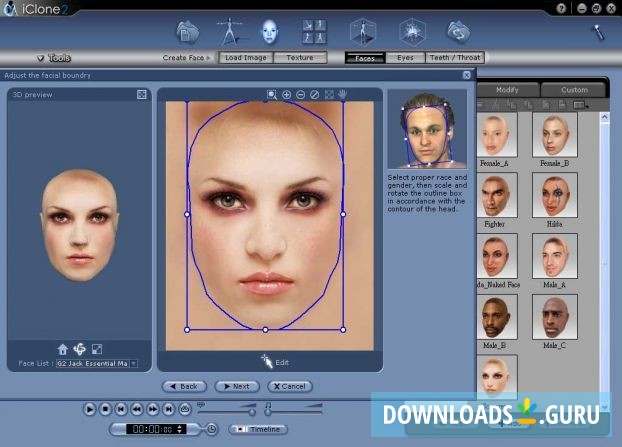This screenshot has height=447, width=622.
Task: Click the Play button
Action: coord(89,409)
